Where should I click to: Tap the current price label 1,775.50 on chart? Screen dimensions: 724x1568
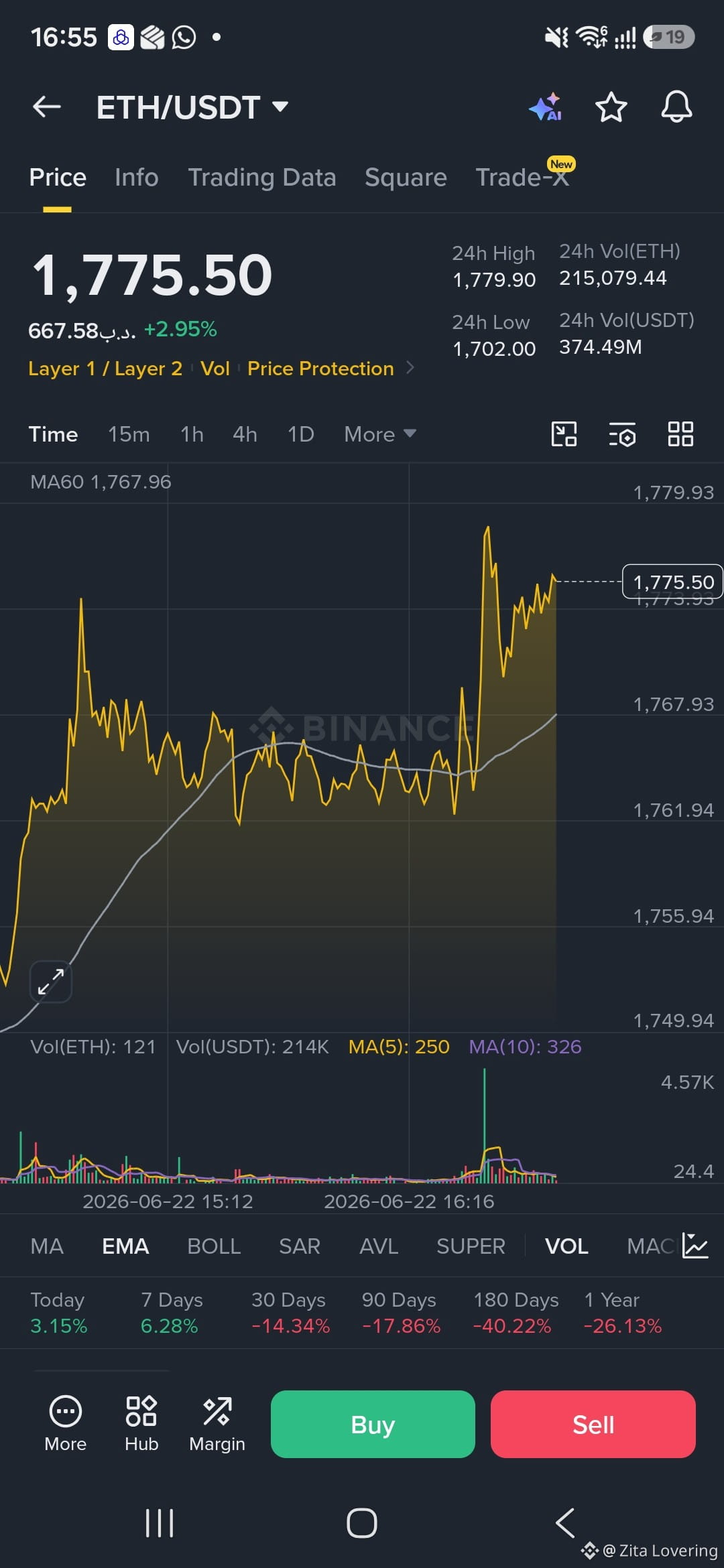coord(673,582)
